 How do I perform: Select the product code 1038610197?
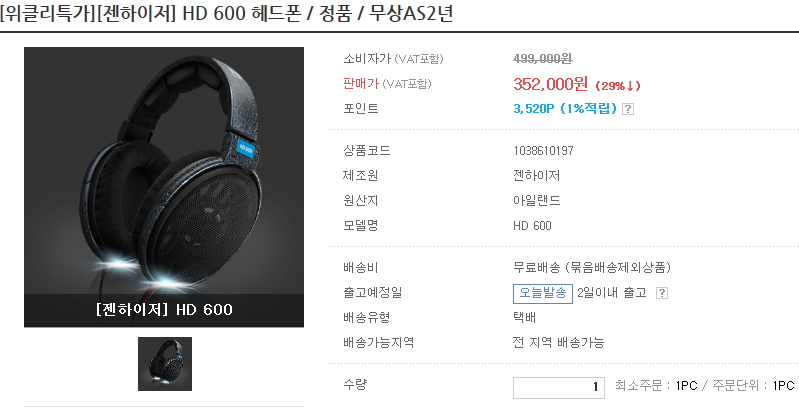point(543,151)
